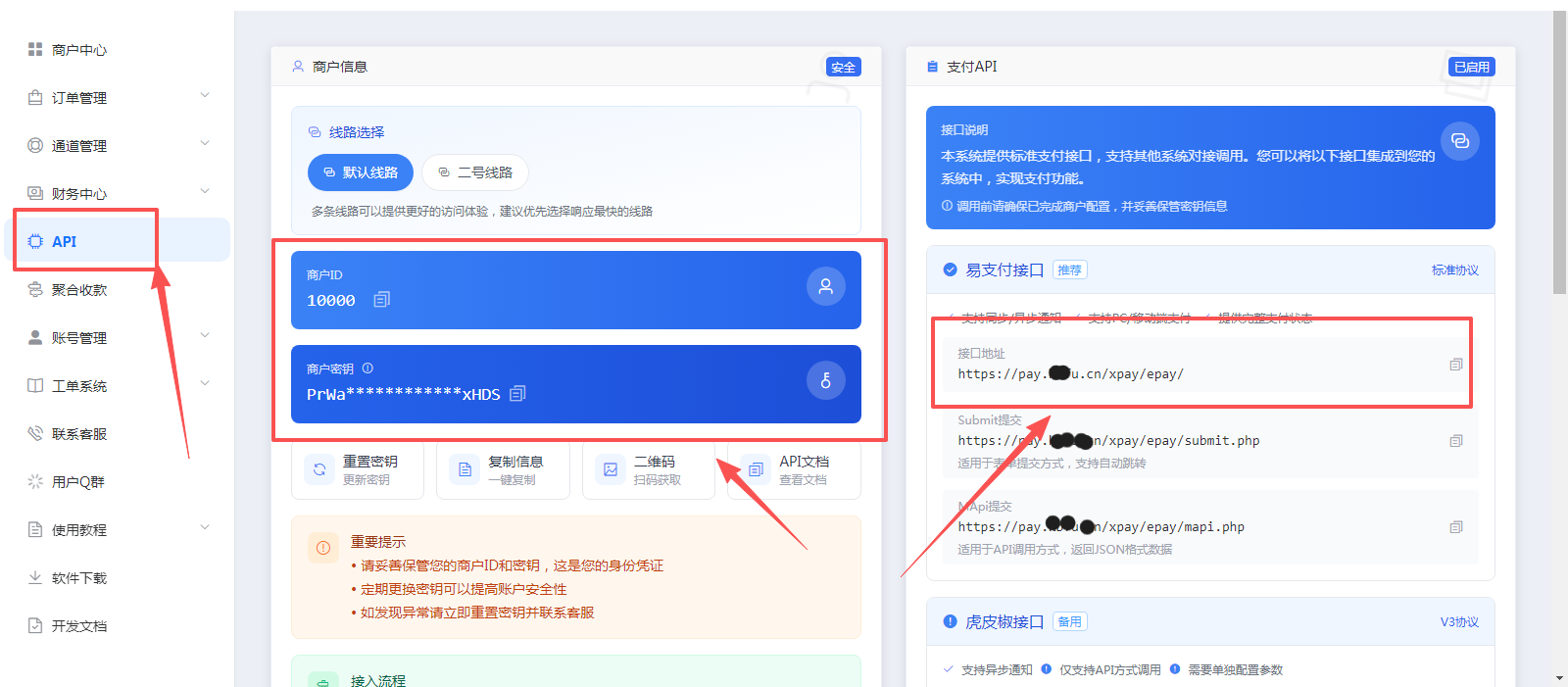Click the 订单管理 clipboard icon
This screenshot has width=1568, height=687.
click(x=35, y=97)
